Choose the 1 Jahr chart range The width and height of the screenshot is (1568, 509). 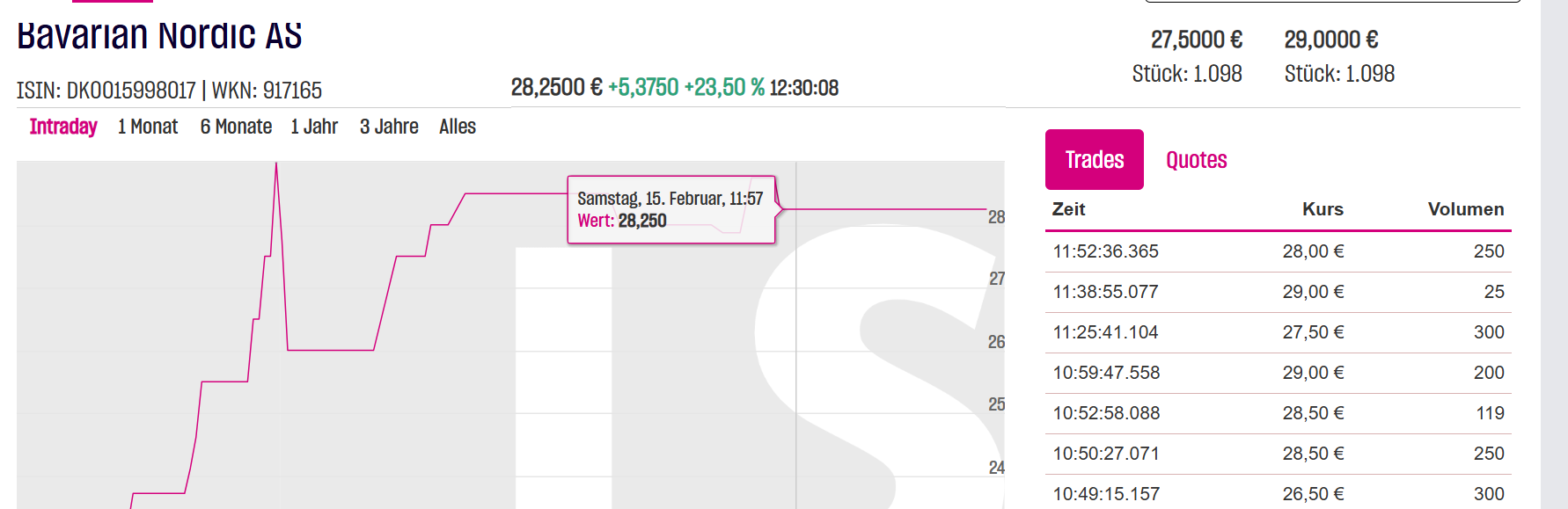[x=314, y=127]
